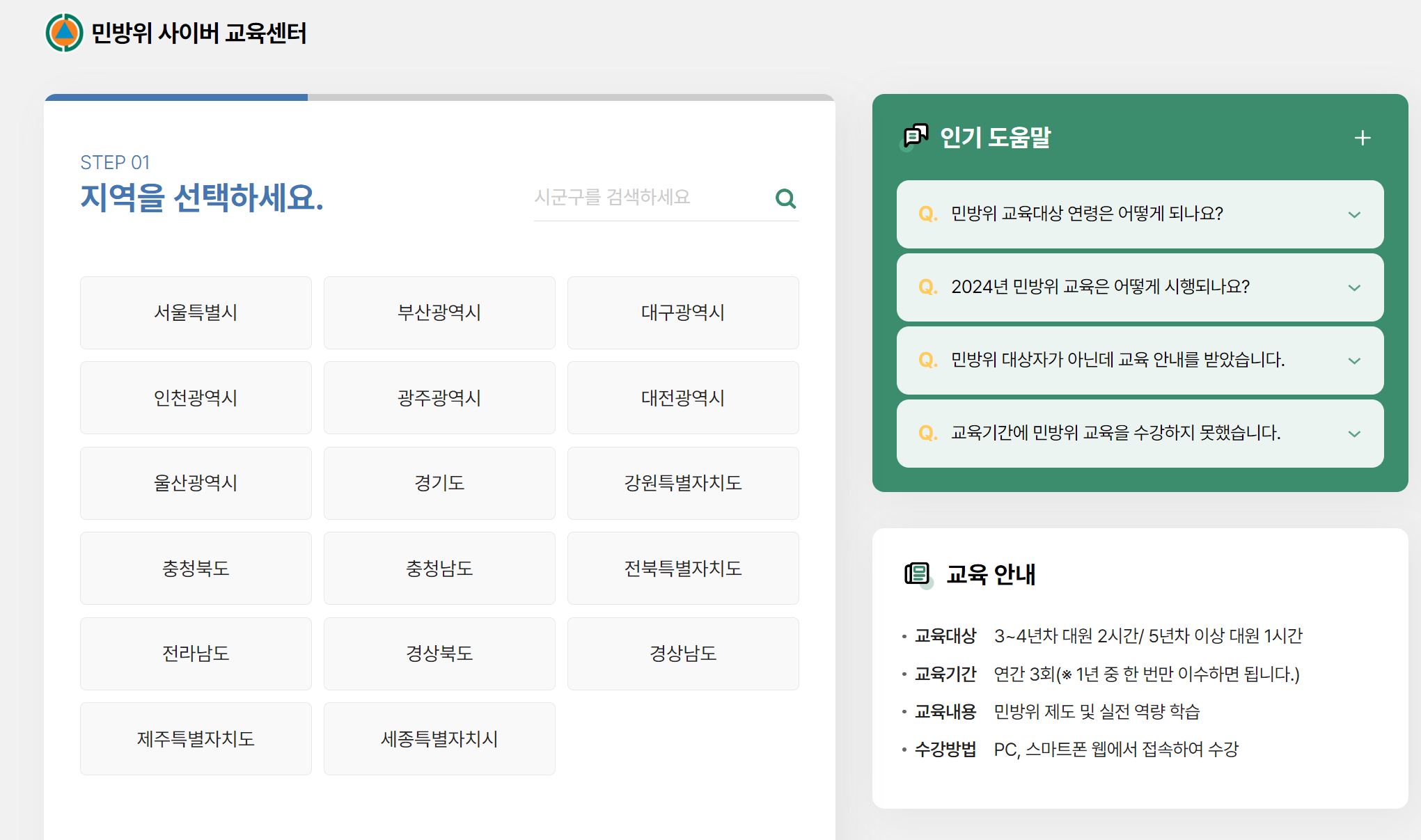Select the 경기도 region
1421x840 pixels.
[x=439, y=483]
